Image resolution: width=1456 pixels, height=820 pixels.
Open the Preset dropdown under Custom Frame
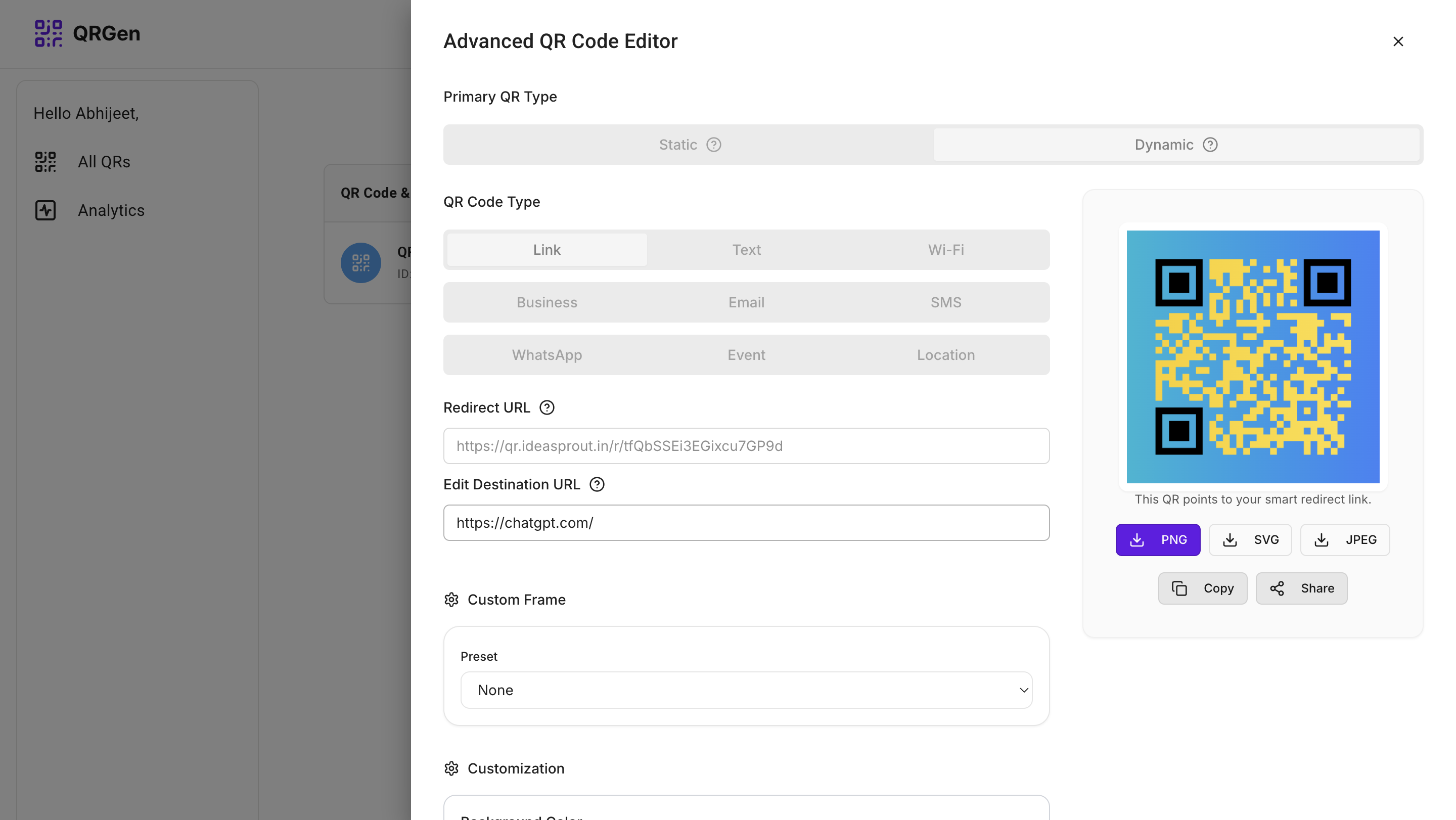click(746, 690)
